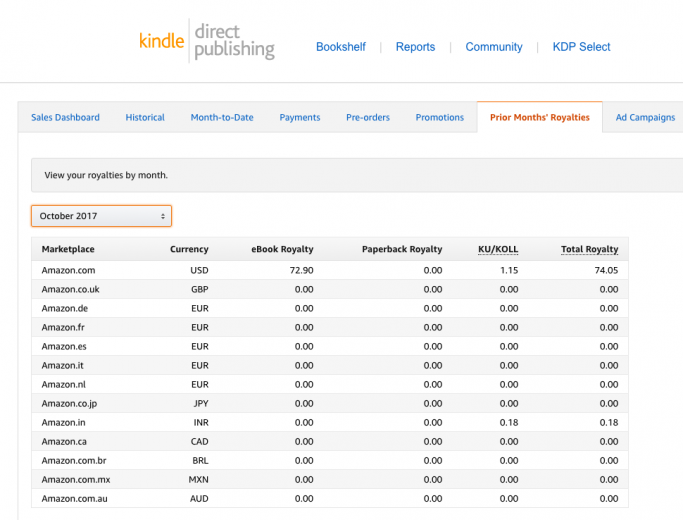Viewport: 683px width, 520px height.
Task: Select the Amazon.com.br marketplace row
Action: [330, 460]
